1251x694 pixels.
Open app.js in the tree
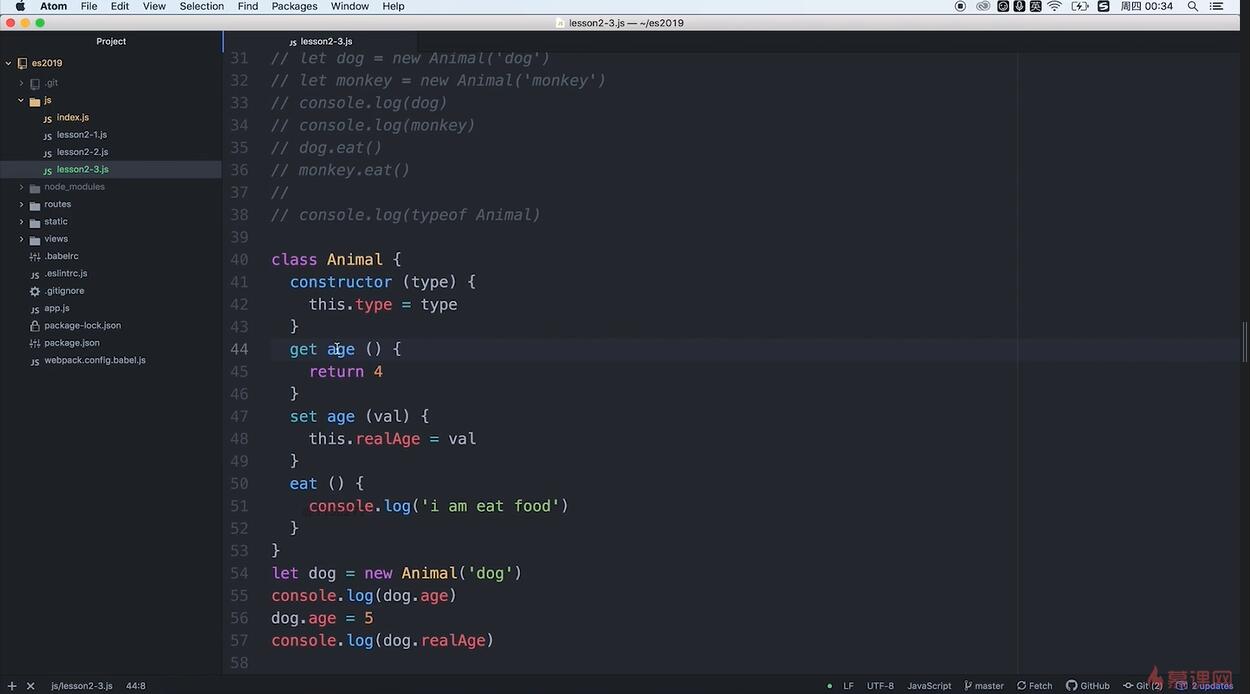[x=57, y=308]
